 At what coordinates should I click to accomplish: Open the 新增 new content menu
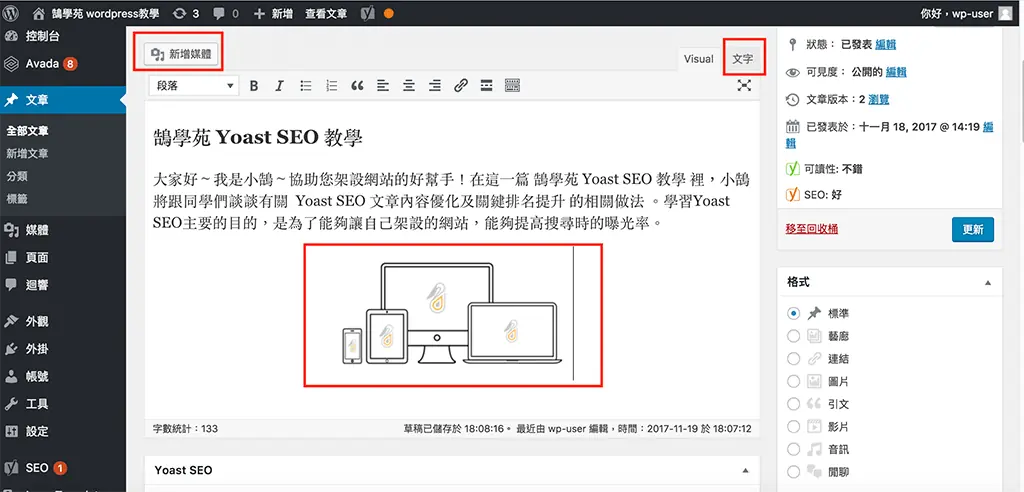pyautogui.click(x=273, y=13)
